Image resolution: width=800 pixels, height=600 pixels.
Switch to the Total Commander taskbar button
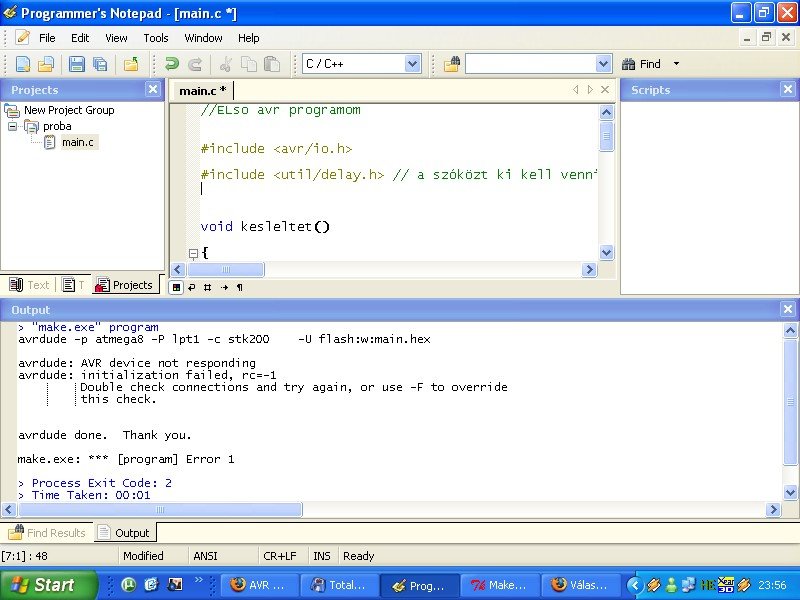[x=339, y=585]
